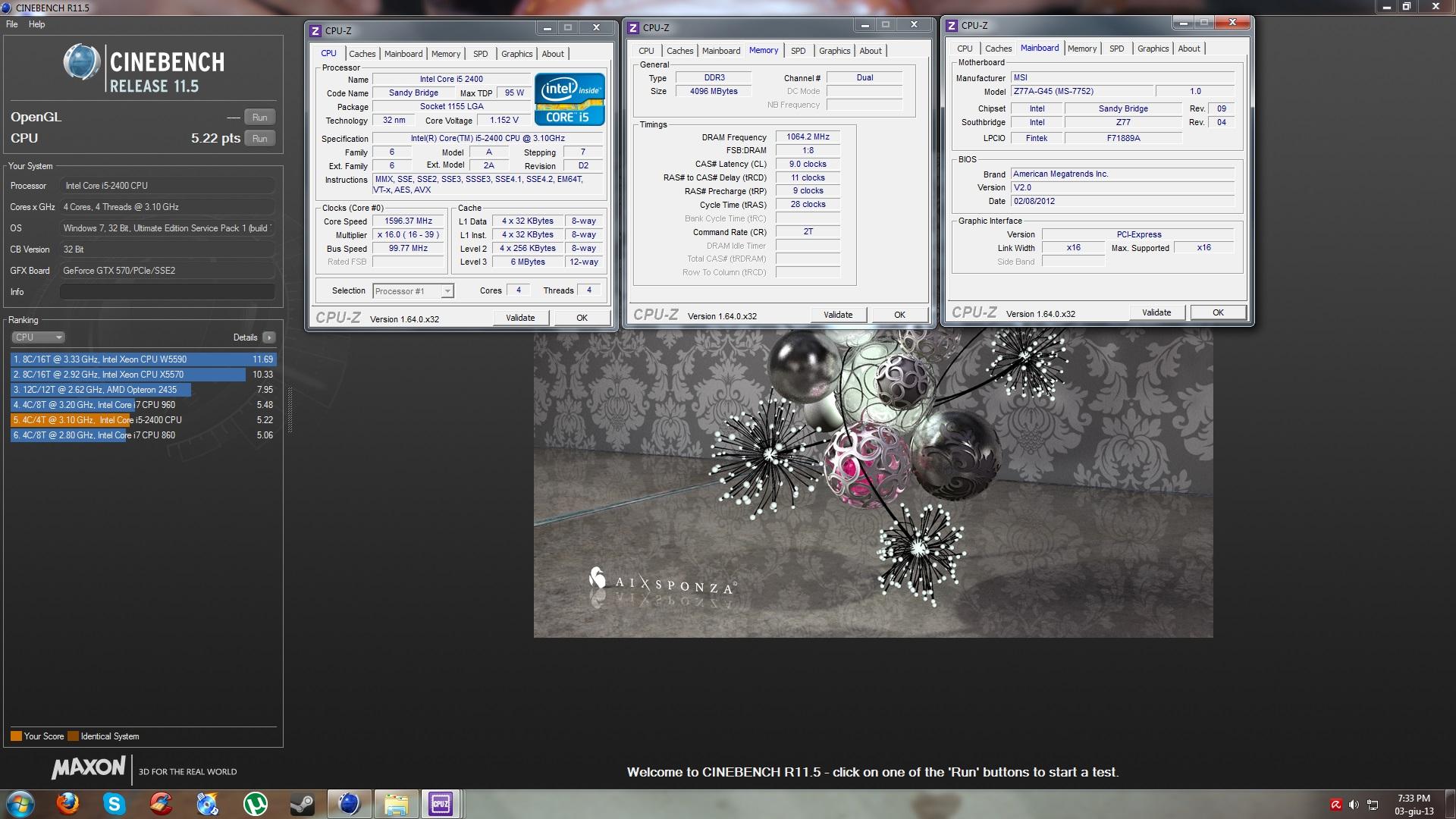Viewport: 1456px width, 819px height.
Task: Switch to Mainboard tab in first CPU-Z window
Action: coord(403,54)
